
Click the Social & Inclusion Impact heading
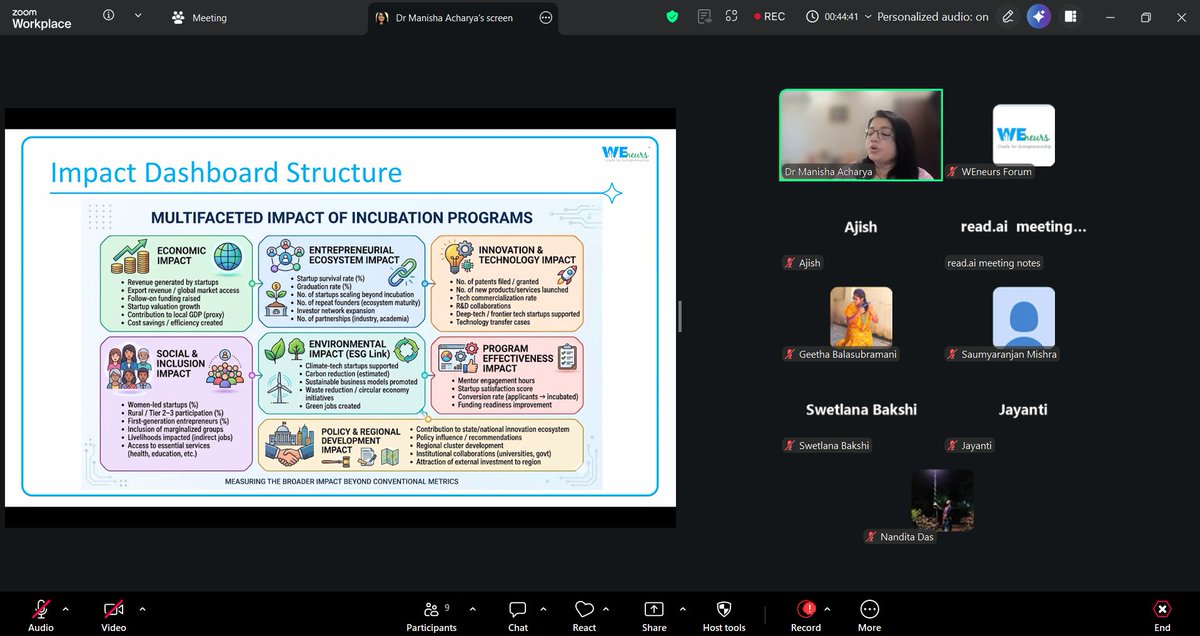(x=180, y=363)
